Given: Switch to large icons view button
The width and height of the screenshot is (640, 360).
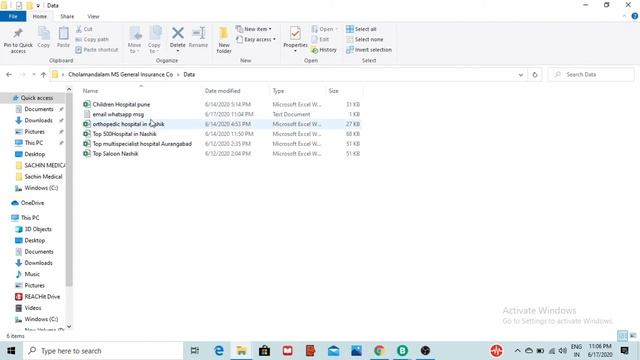Looking at the screenshot, I should tap(633, 336).
